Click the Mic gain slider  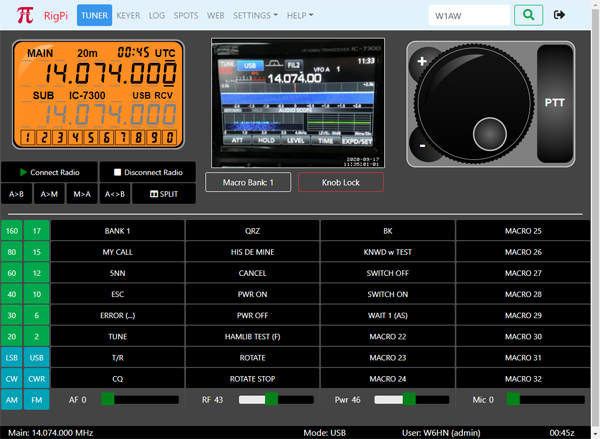pyautogui.click(x=546, y=400)
